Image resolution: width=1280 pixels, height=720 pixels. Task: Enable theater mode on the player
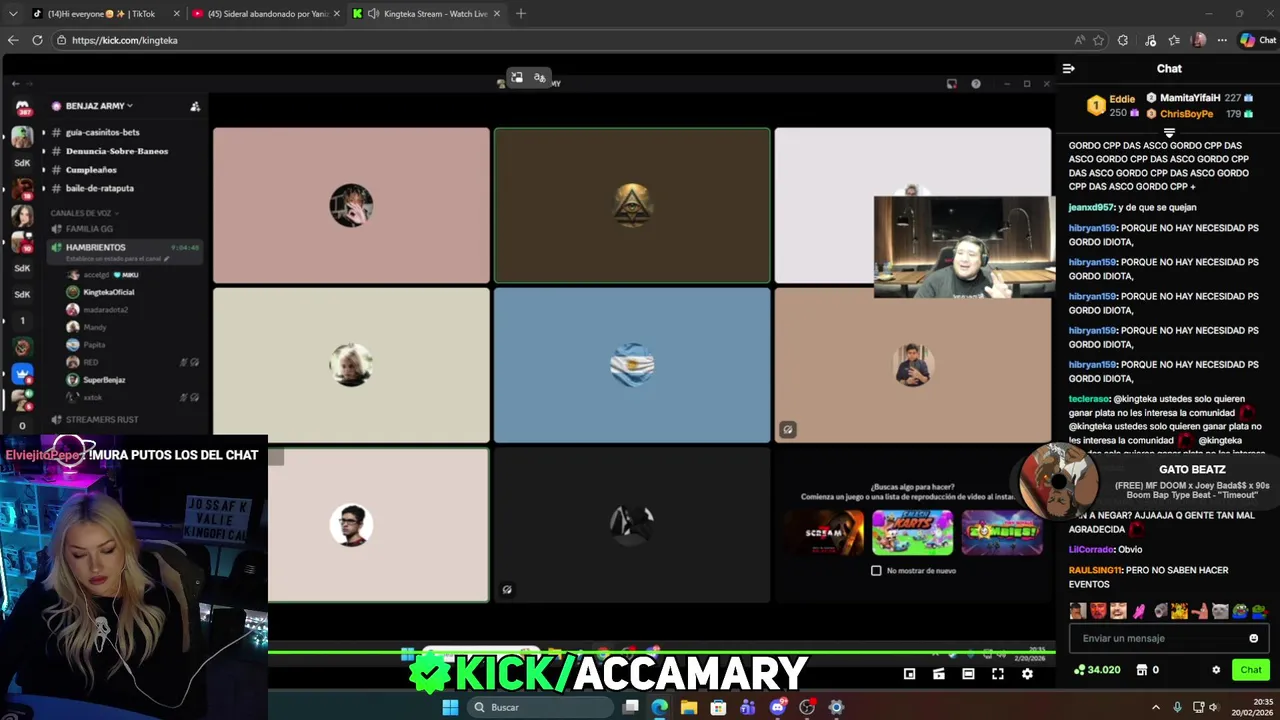(x=968, y=674)
